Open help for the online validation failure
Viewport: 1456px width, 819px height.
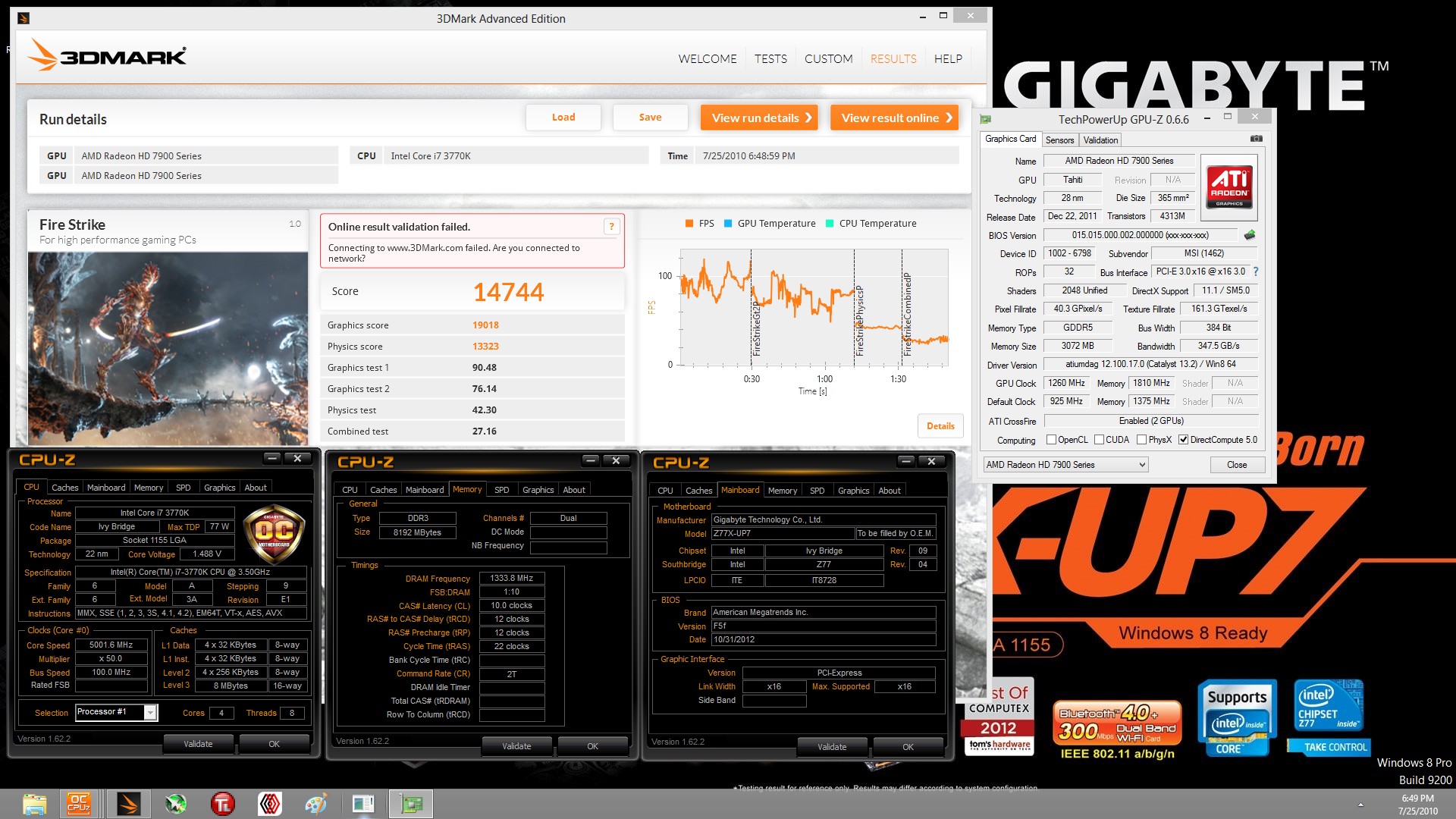[x=611, y=226]
